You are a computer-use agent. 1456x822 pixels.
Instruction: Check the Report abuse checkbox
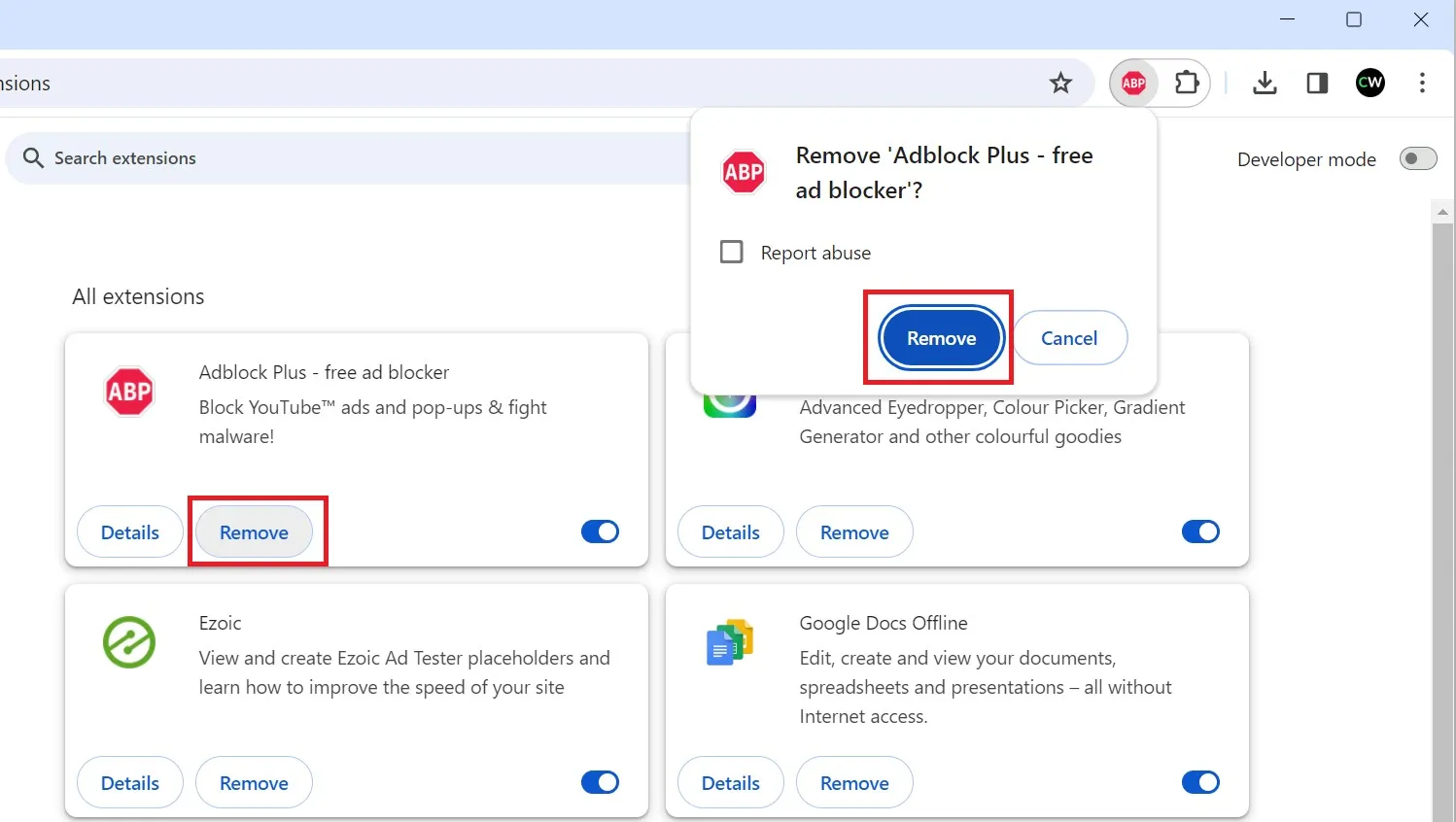click(x=732, y=253)
